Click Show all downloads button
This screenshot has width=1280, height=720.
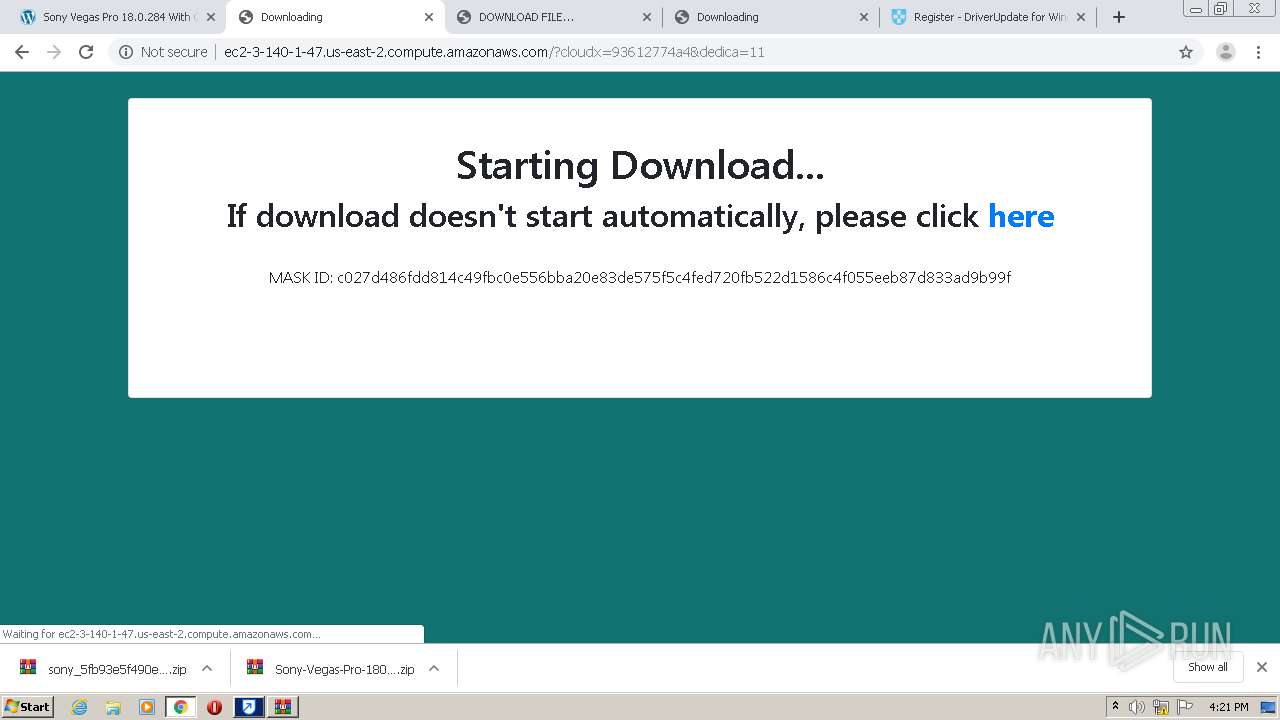pos(1208,667)
